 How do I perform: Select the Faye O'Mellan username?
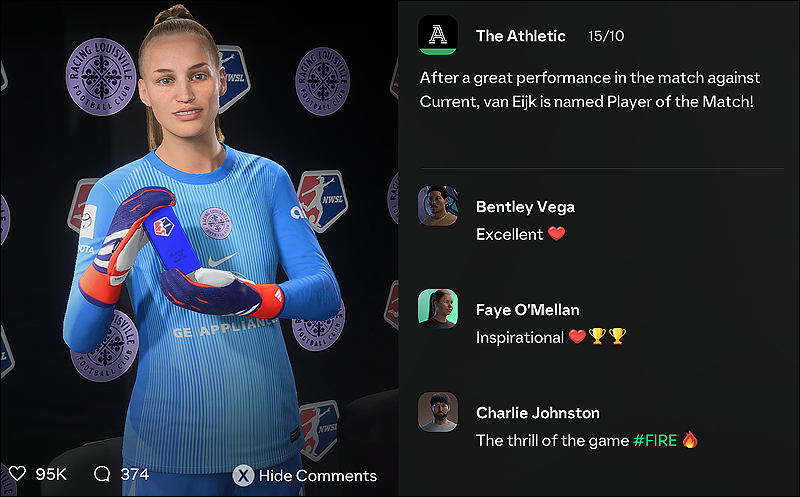(528, 310)
